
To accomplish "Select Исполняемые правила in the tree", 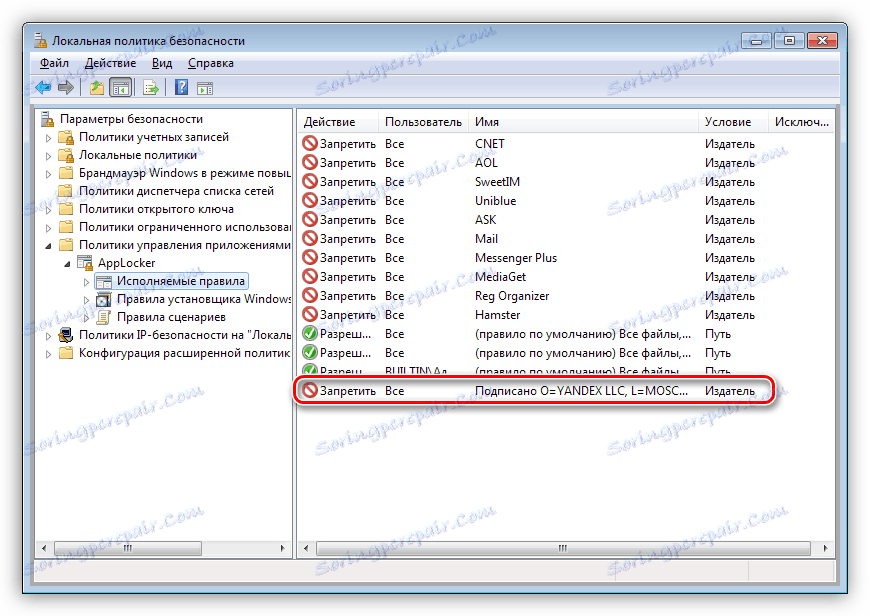I will point(183,281).
